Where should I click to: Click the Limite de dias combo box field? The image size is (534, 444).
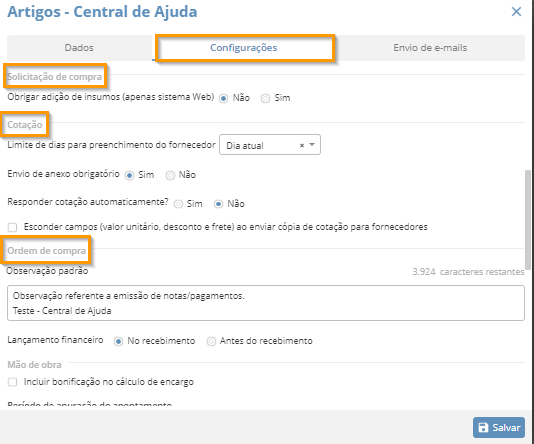(x=270, y=145)
